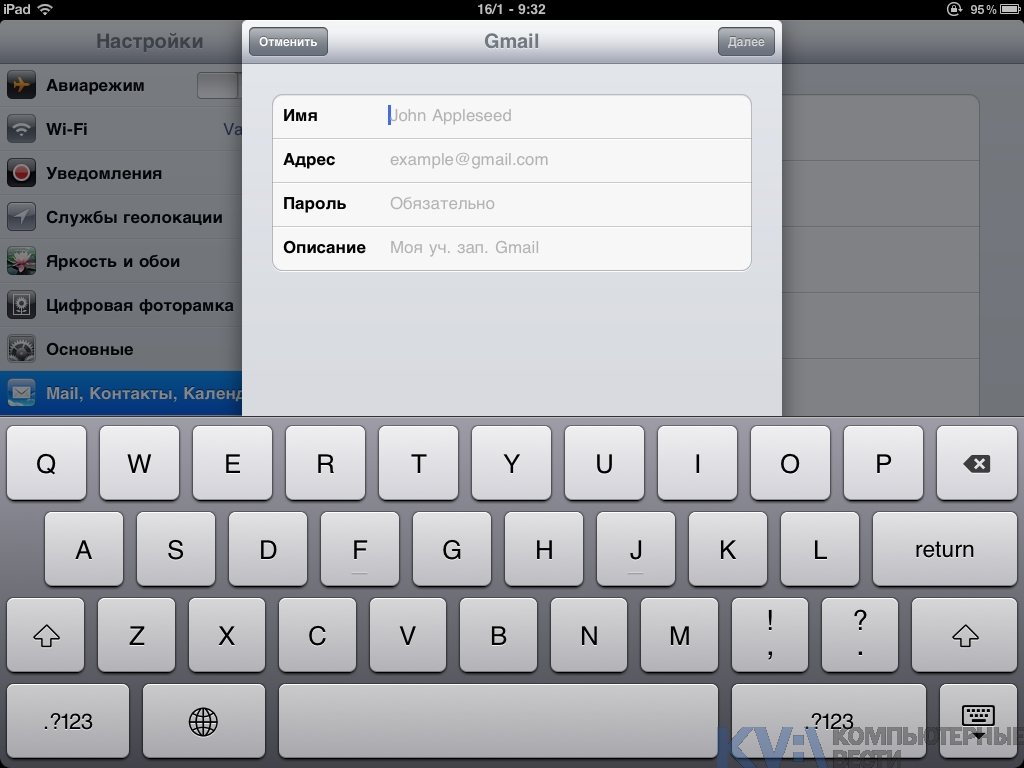Tap the F key
The image size is (1024, 768).
[360, 549]
